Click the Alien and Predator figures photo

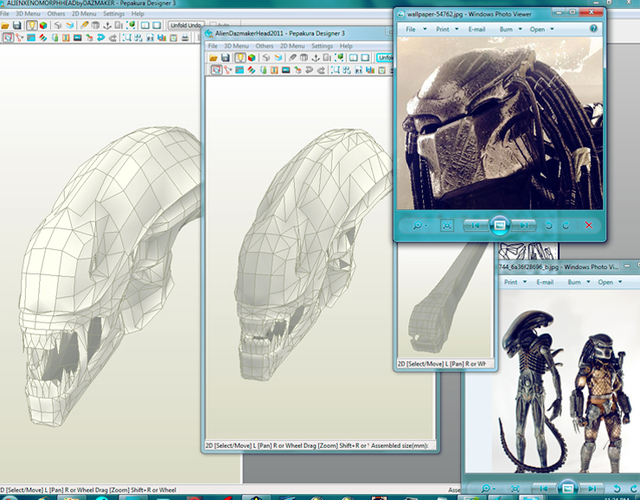565,382
